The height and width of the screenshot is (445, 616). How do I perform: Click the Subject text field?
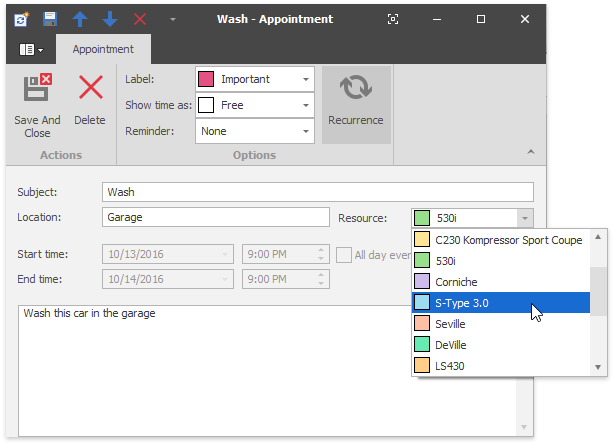(x=317, y=192)
